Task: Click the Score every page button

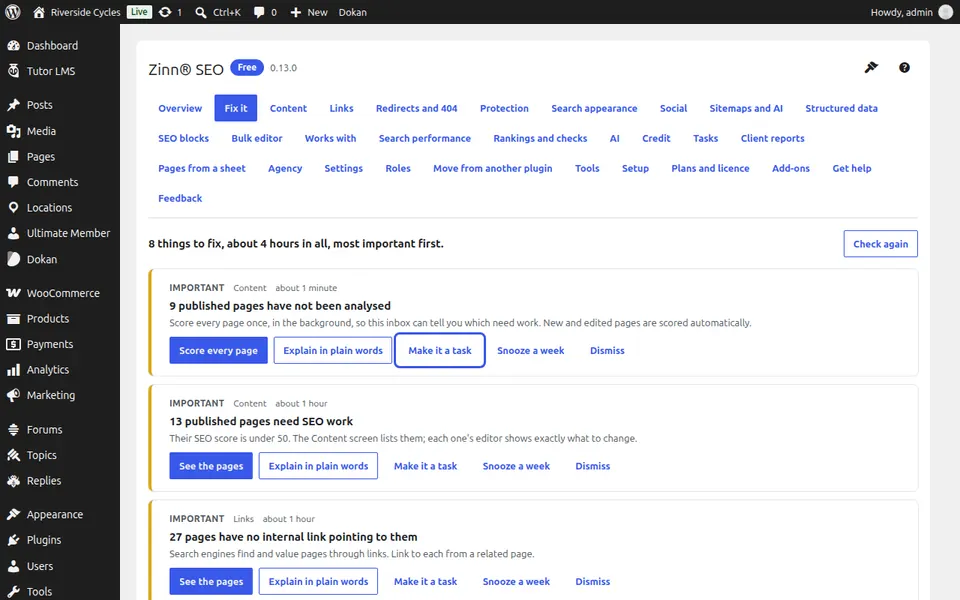Action: [219, 350]
